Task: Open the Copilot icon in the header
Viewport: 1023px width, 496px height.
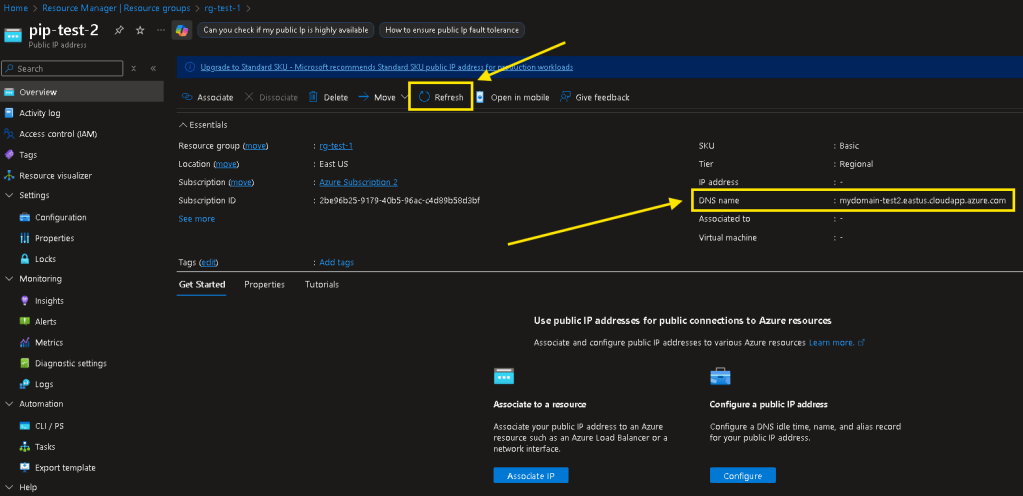Action: pyautogui.click(x=181, y=31)
